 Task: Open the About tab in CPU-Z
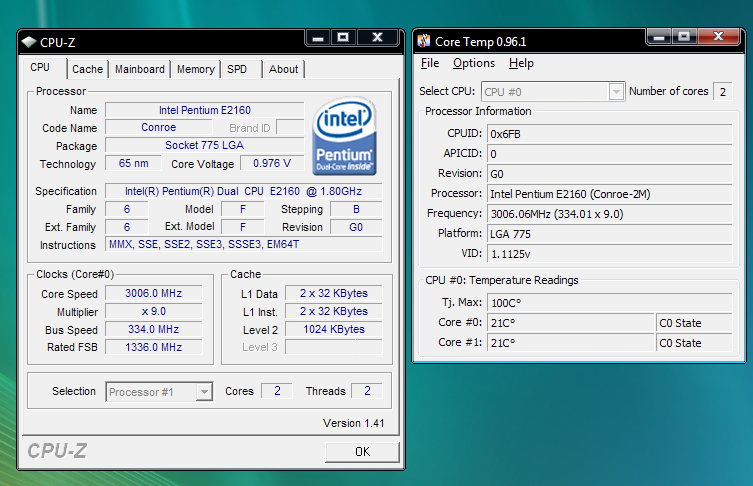tap(283, 69)
